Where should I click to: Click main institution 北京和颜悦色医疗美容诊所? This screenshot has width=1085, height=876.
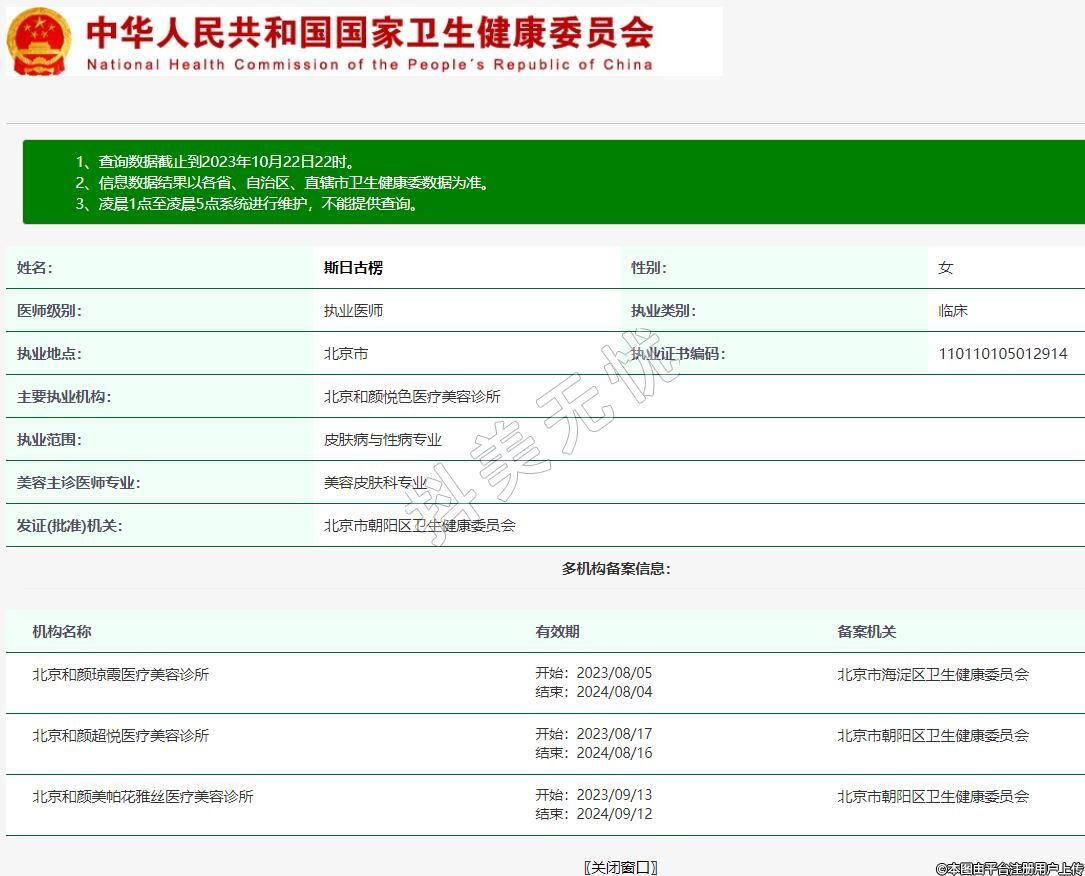click(412, 397)
